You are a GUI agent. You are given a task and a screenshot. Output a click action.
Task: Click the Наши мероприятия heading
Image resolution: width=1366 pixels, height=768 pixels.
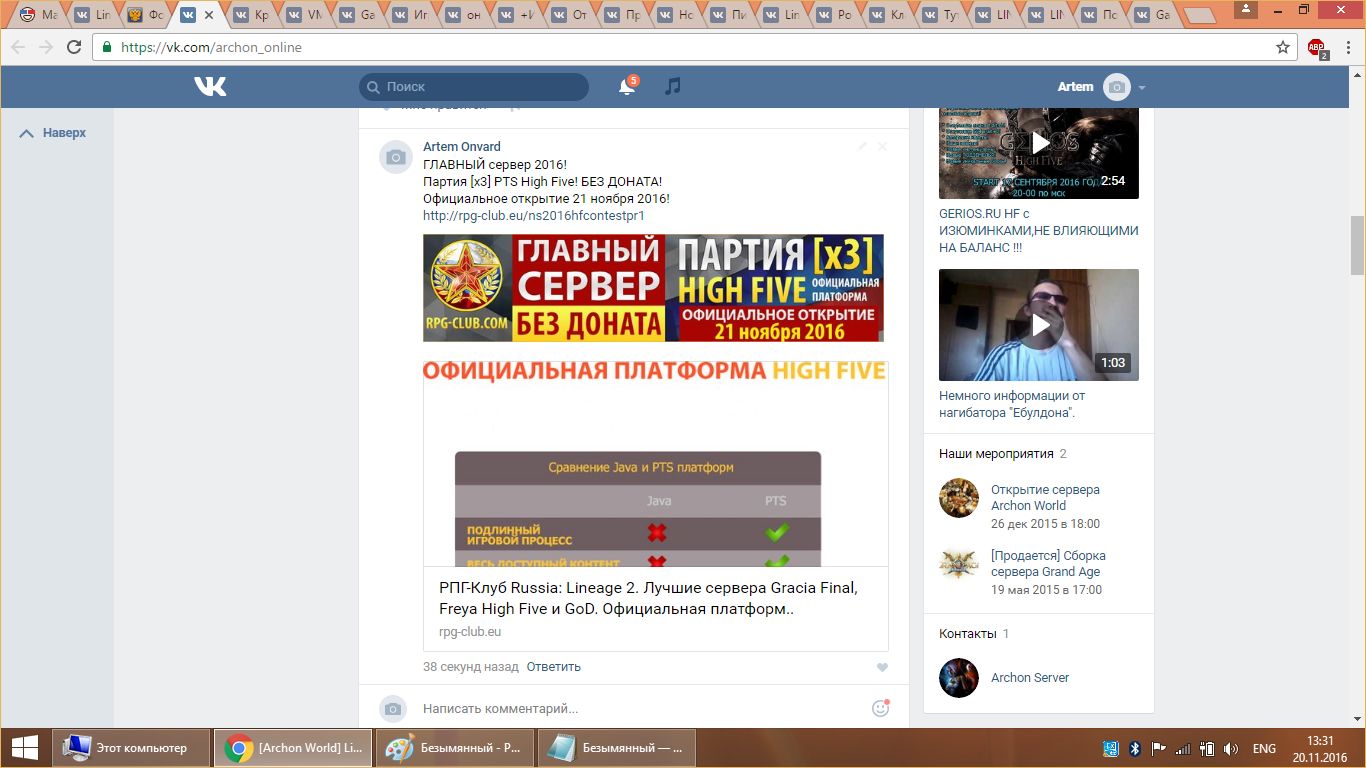pos(996,454)
